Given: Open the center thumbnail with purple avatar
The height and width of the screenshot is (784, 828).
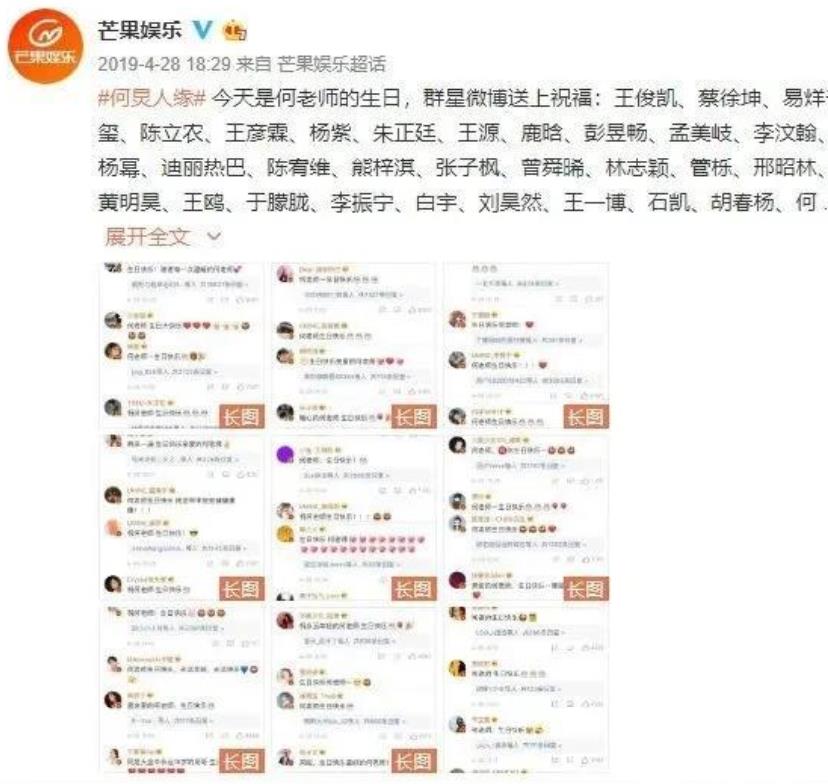Looking at the screenshot, I should click(x=354, y=517).
